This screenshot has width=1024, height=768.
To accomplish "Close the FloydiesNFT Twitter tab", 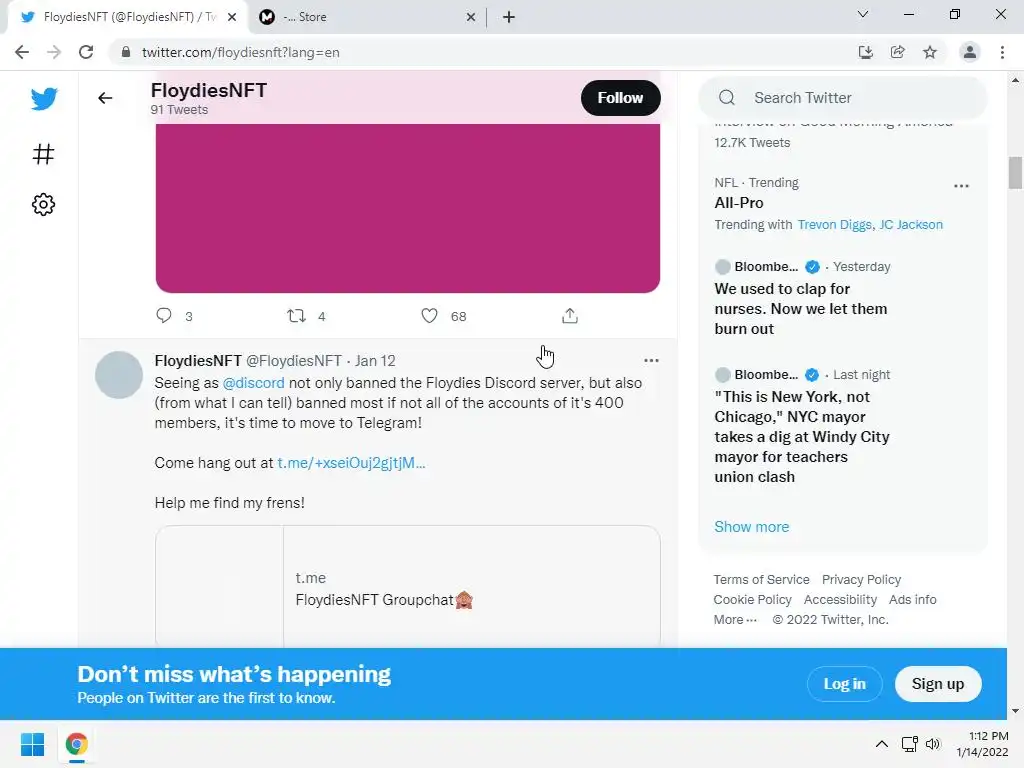I will point(232,17).
